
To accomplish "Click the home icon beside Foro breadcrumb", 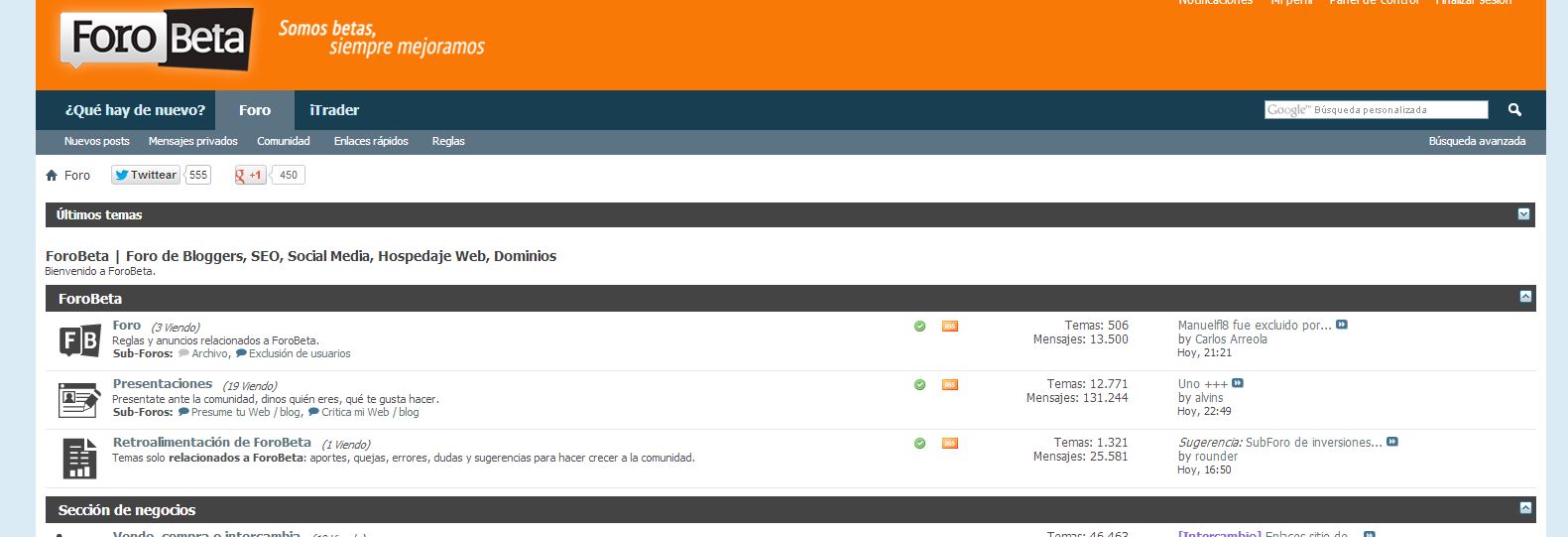I will coord(52,176).
